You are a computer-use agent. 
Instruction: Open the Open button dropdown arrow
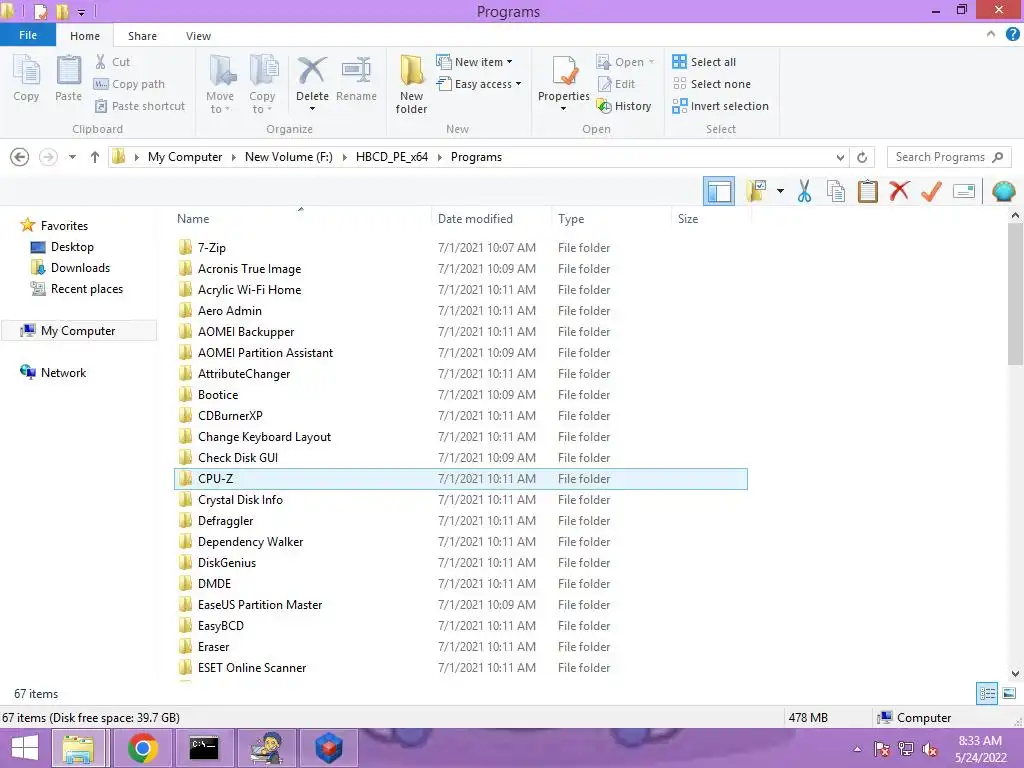click(x=651, y=62)
